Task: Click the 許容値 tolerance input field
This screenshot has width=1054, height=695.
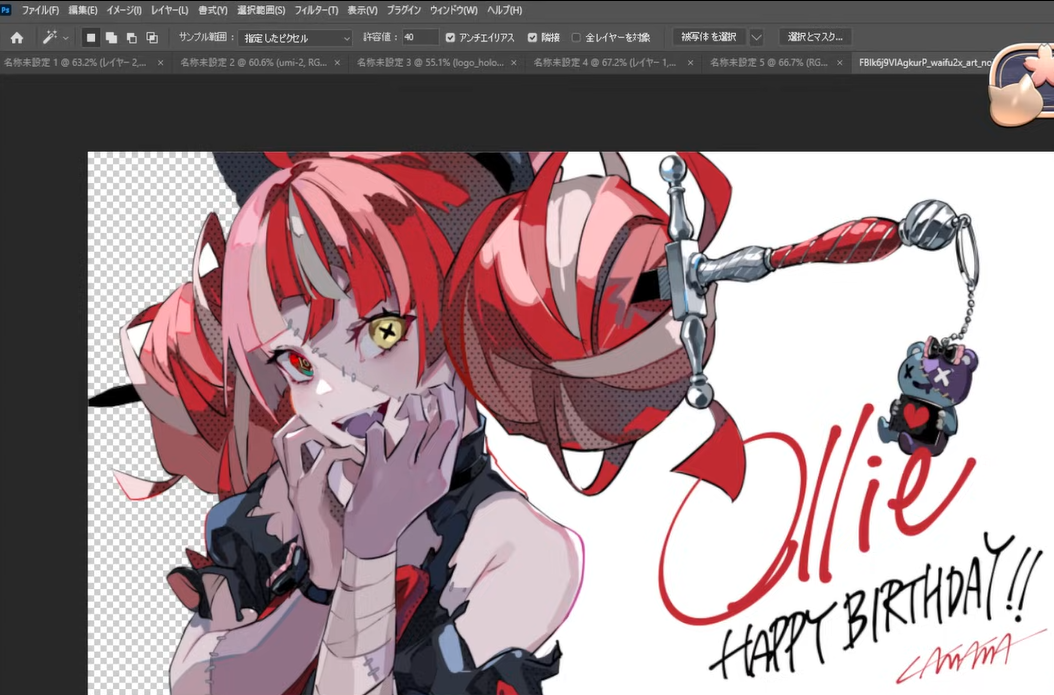Action: click(x=420, y=37)
